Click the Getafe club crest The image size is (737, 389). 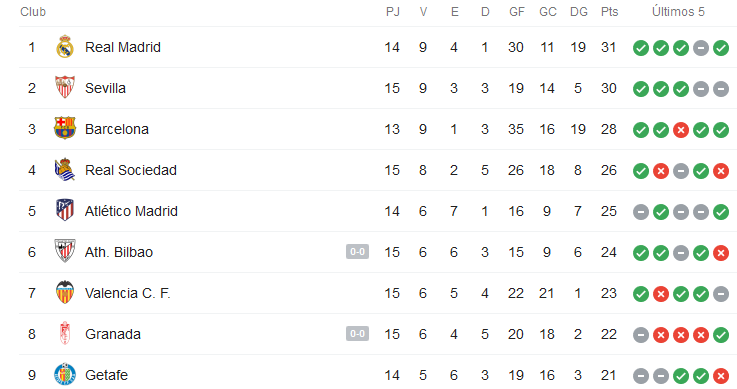tap(65, 374)
